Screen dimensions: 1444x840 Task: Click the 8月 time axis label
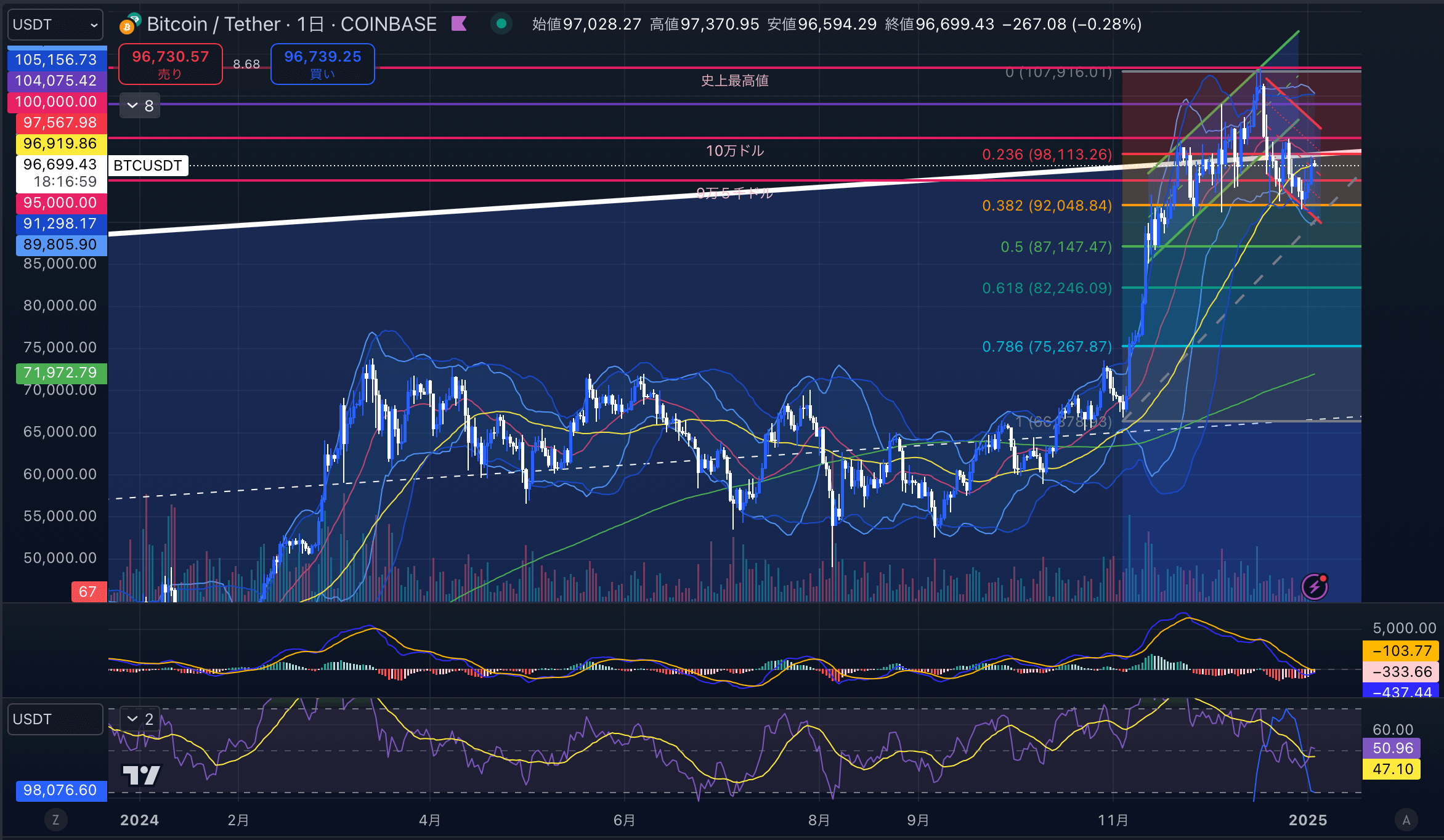tap(819, 820)
